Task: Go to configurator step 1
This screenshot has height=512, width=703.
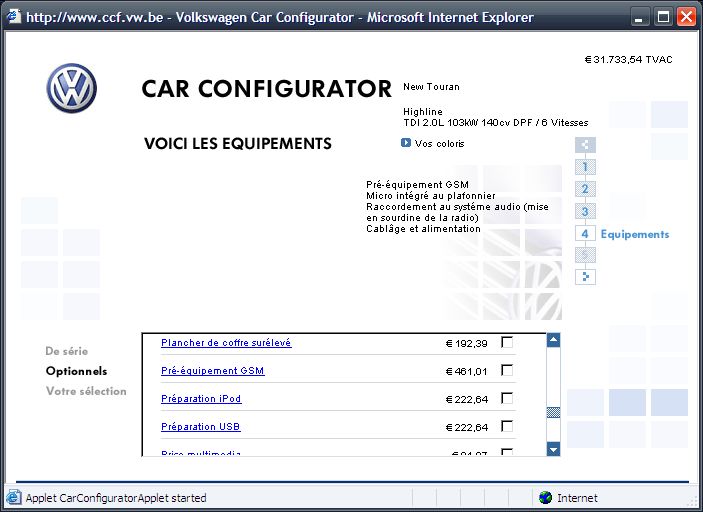Action: coord(585,167)
